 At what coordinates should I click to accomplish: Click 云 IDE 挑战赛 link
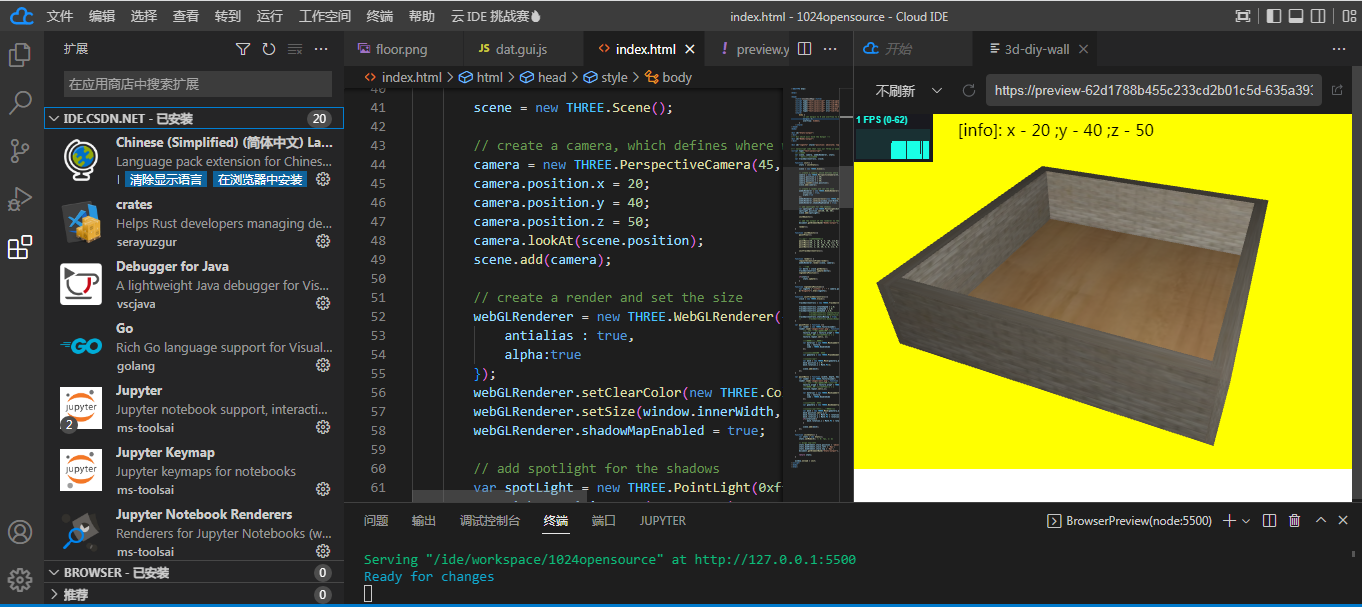coord(496,16)
